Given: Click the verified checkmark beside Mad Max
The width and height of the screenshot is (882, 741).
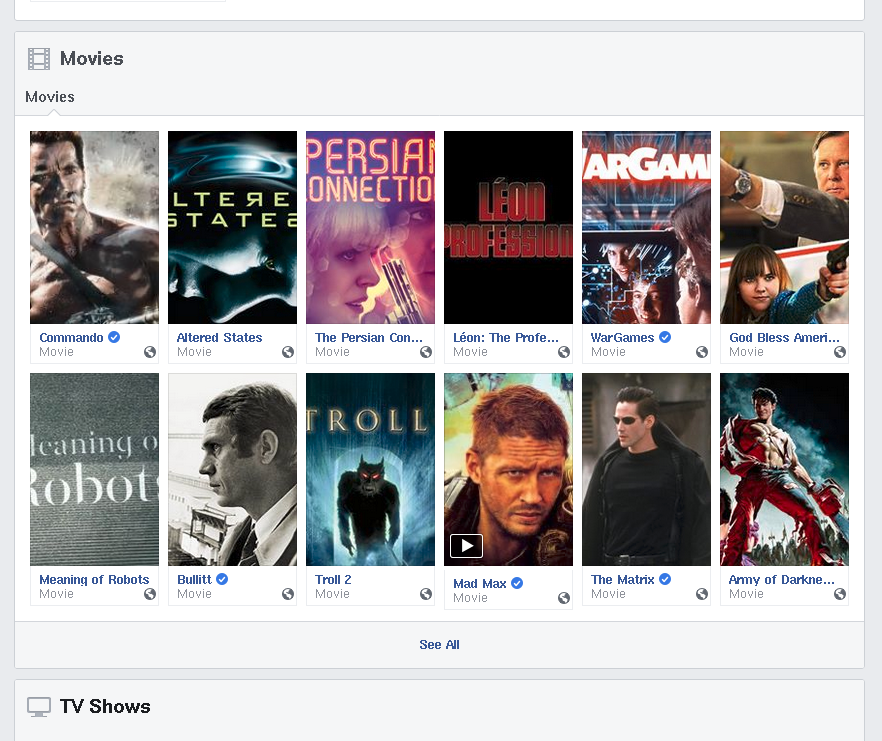Looking at the screenshot, I should [x=517, y=583].
